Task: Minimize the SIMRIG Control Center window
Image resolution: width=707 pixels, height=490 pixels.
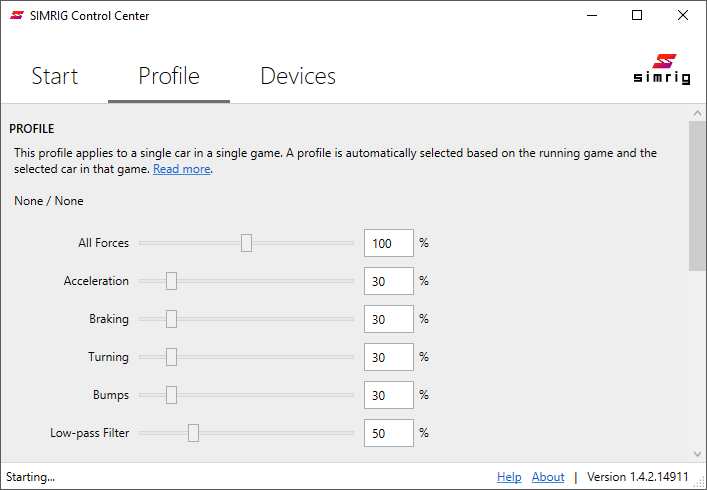Action: (x=592, y=15)
